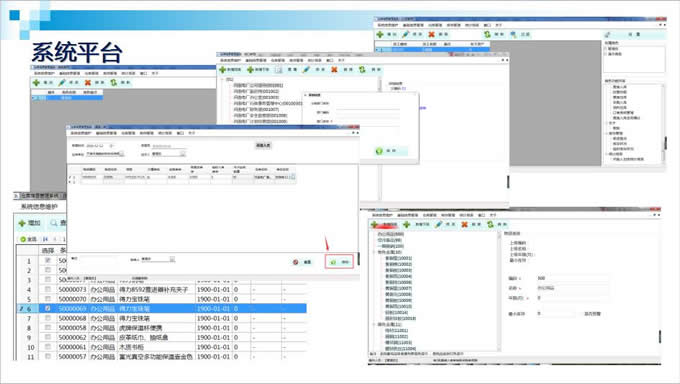Screen dimensions: 680x384
Task: Open the 系统信息维护 menu in the bottom-left window
Action: [x=39, y=207]
